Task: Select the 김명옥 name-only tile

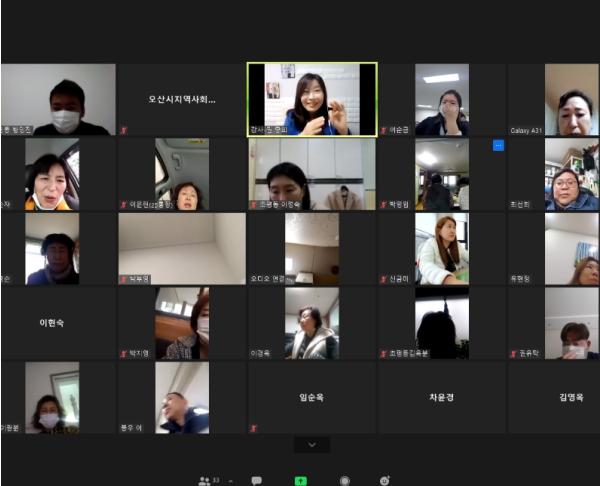Action: [x=554, y=398]
